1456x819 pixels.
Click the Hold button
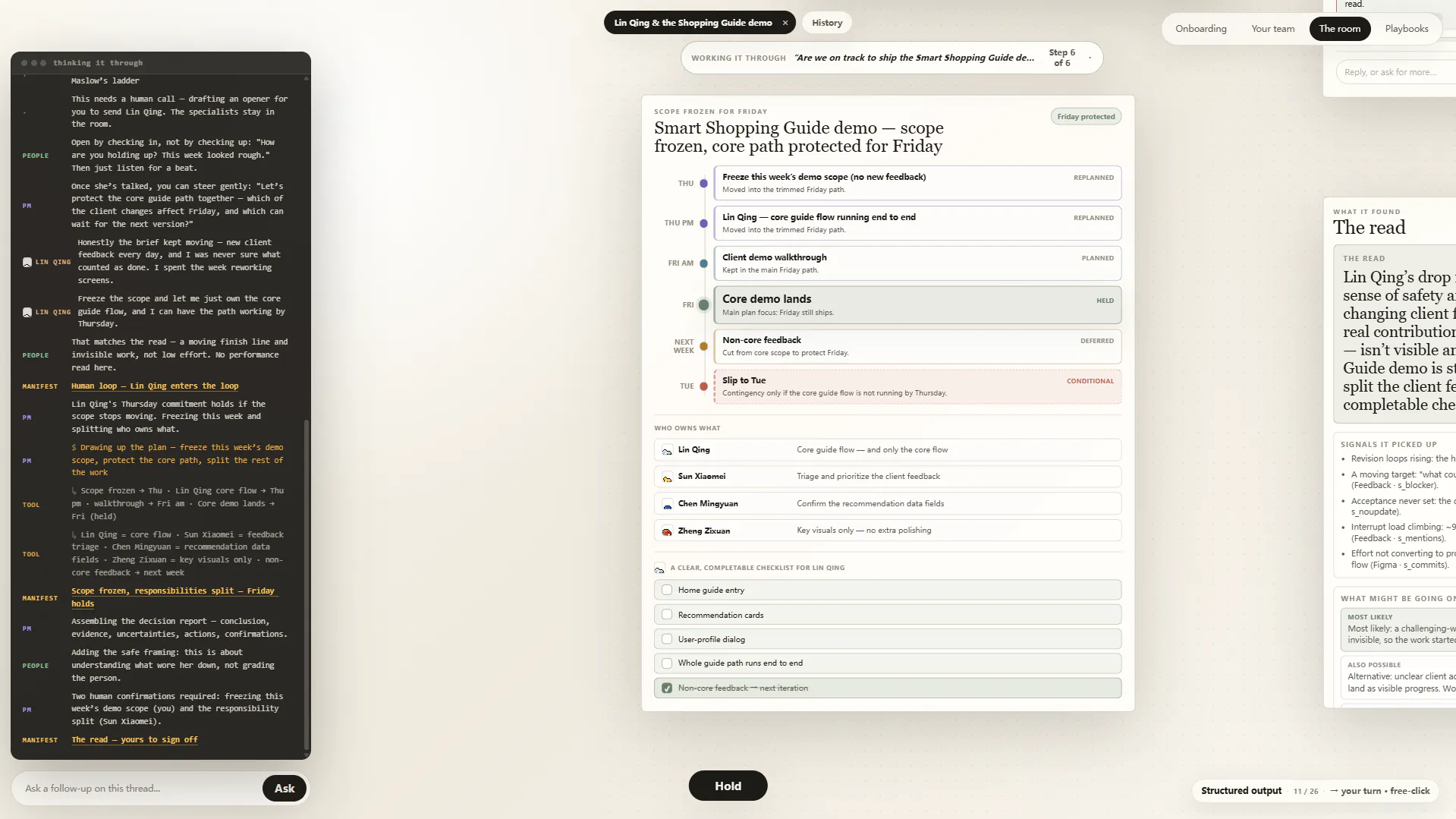728,786
